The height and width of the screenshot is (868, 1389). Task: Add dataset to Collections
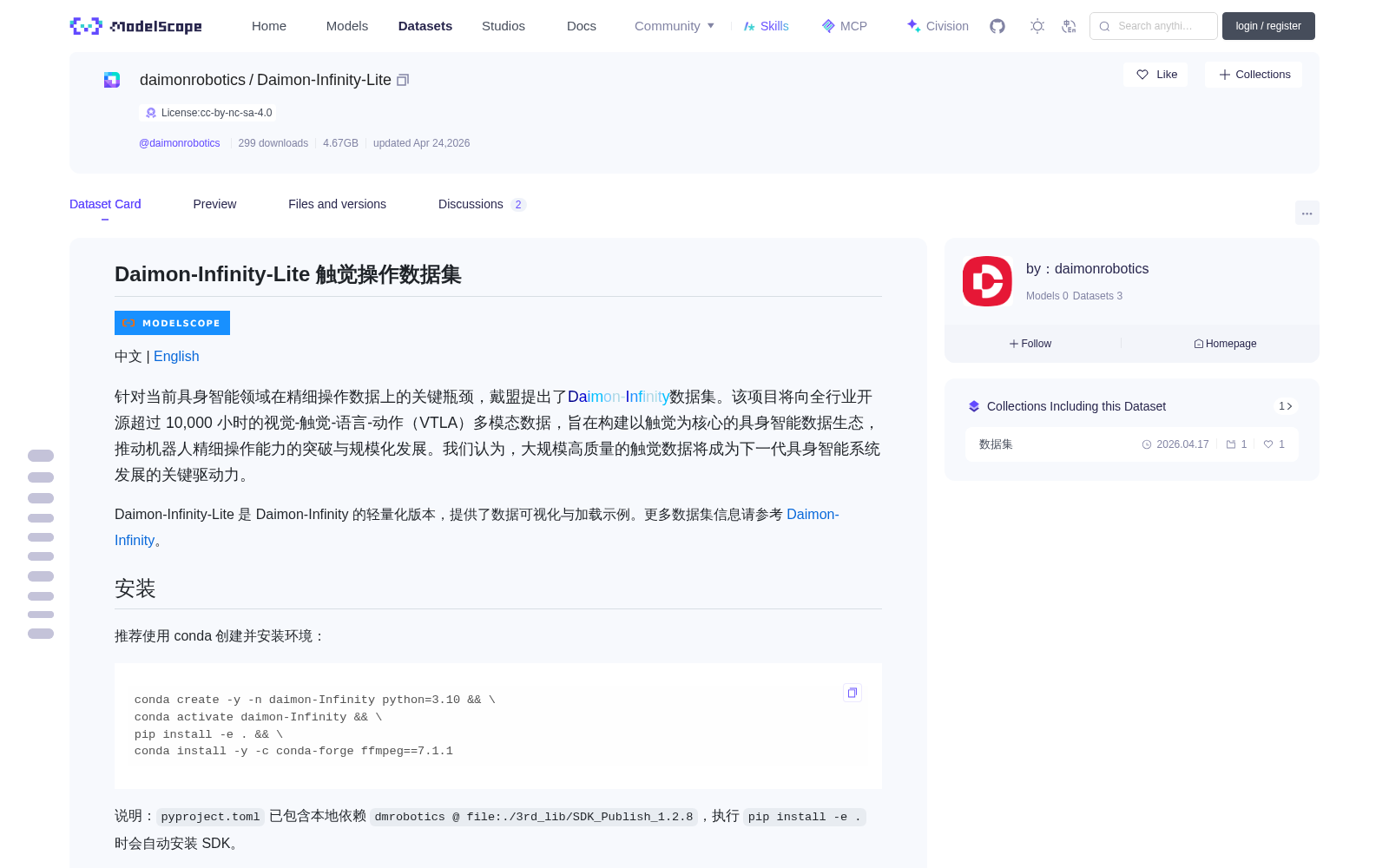point(1254,75)
